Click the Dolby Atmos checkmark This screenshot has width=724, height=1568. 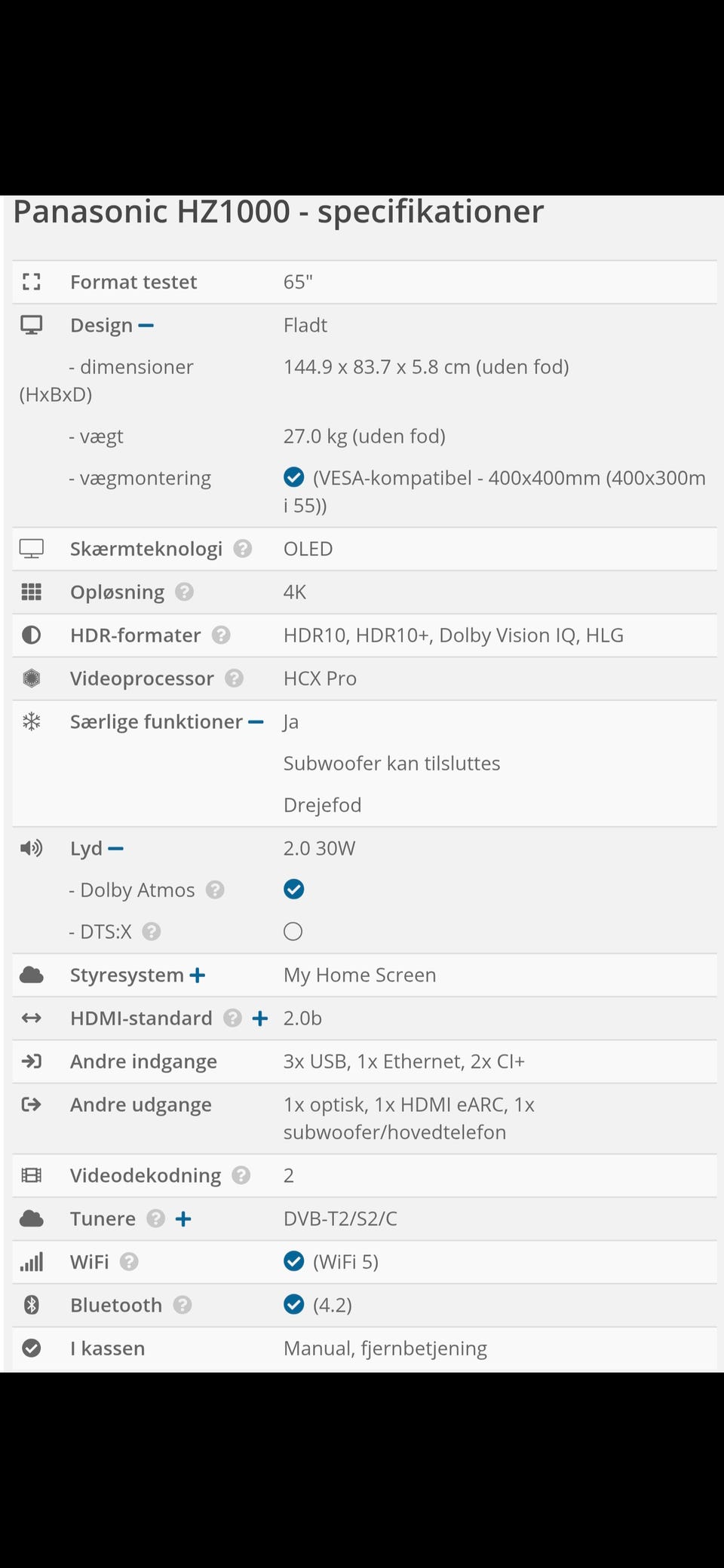(293, 890)
